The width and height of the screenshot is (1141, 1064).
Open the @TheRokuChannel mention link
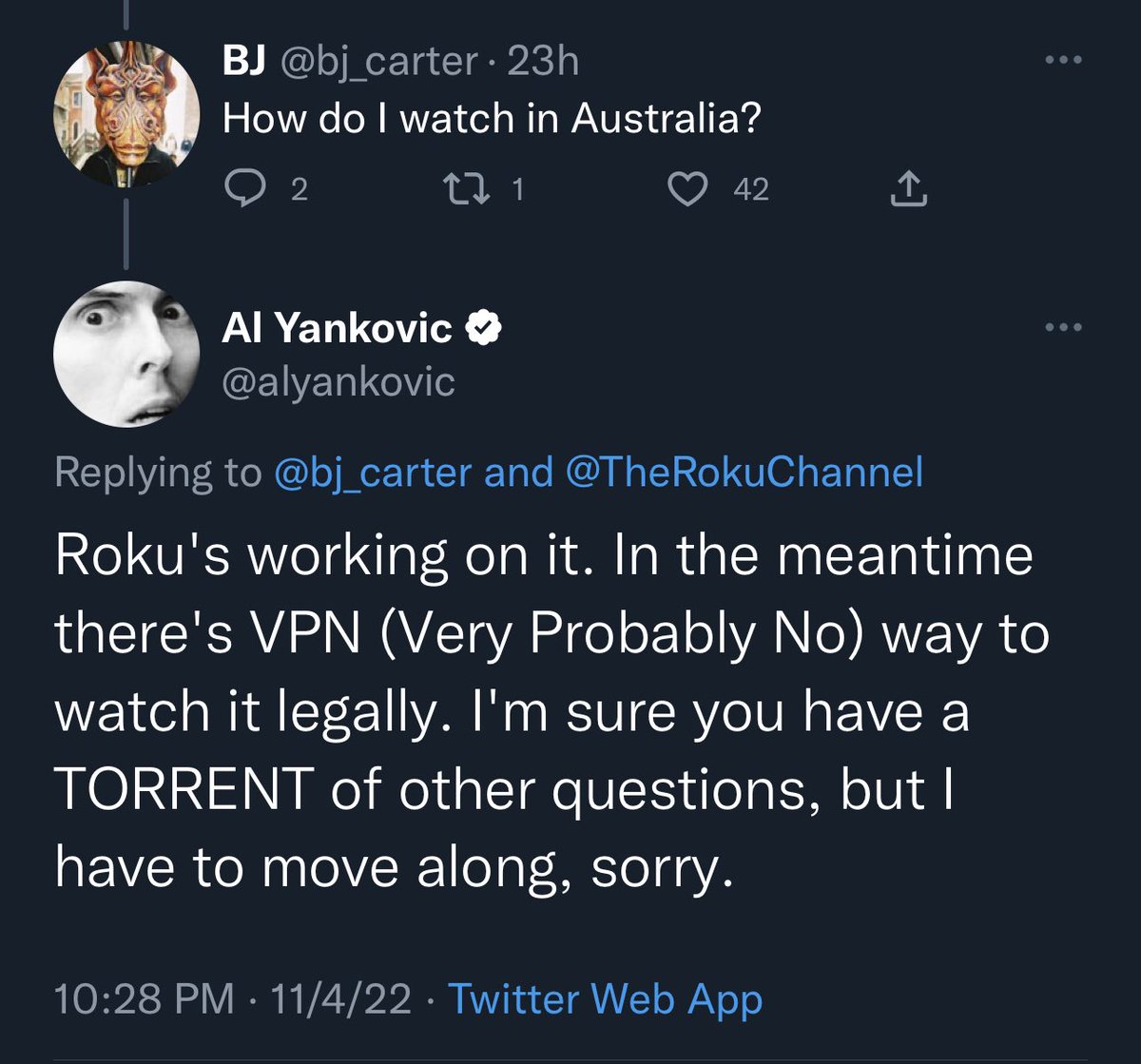pos(744,472)
